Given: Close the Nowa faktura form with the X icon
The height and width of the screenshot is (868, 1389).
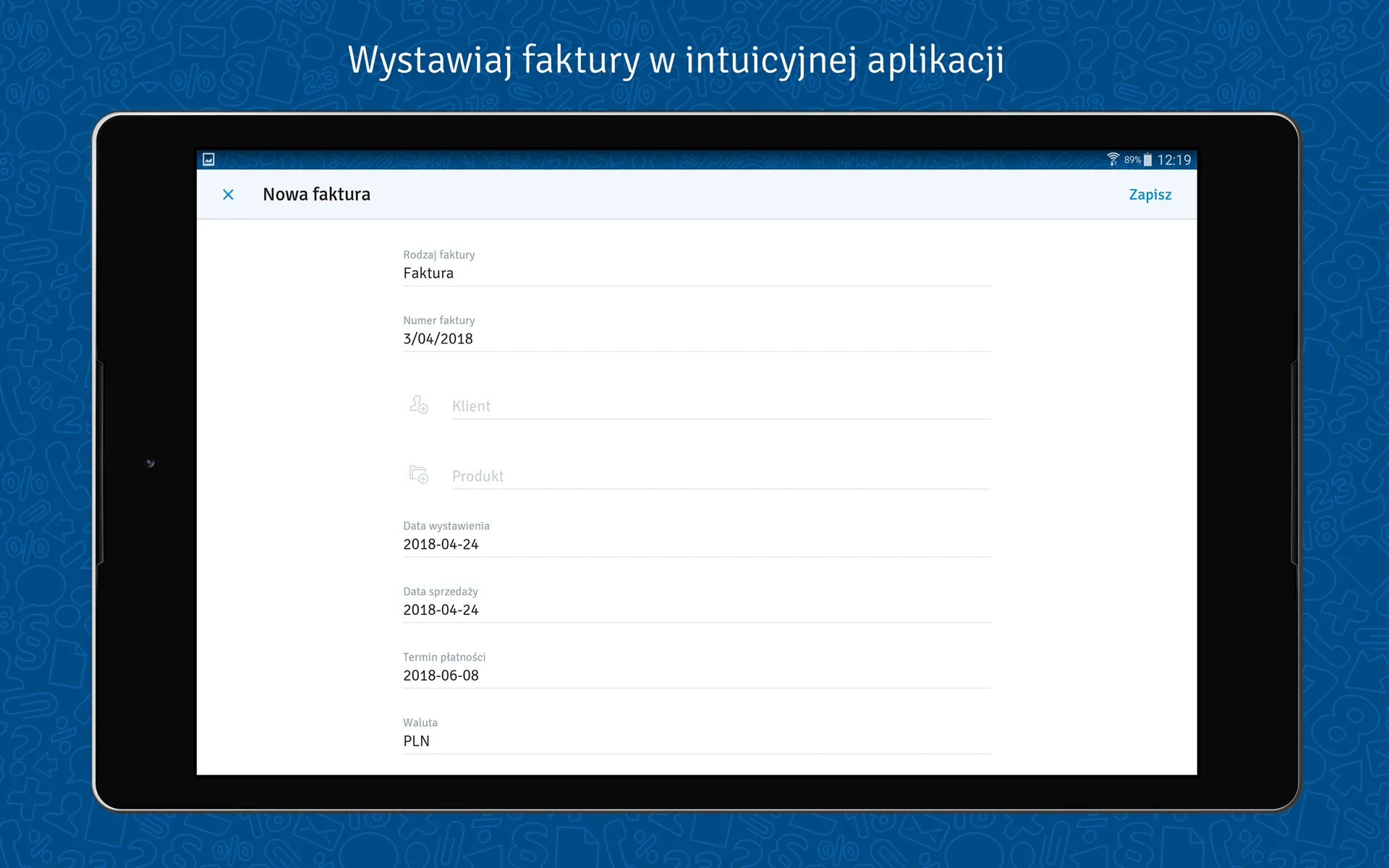Looking at the screenshot, I should click(x=228, y=195).
